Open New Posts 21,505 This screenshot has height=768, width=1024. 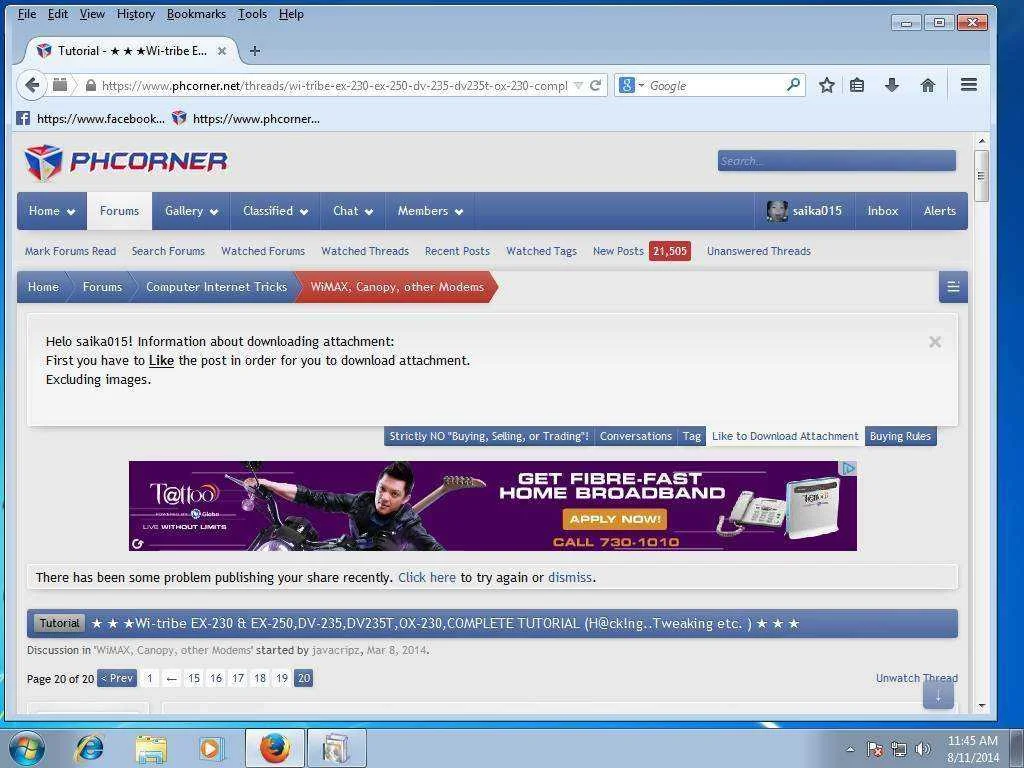point(641,251)
